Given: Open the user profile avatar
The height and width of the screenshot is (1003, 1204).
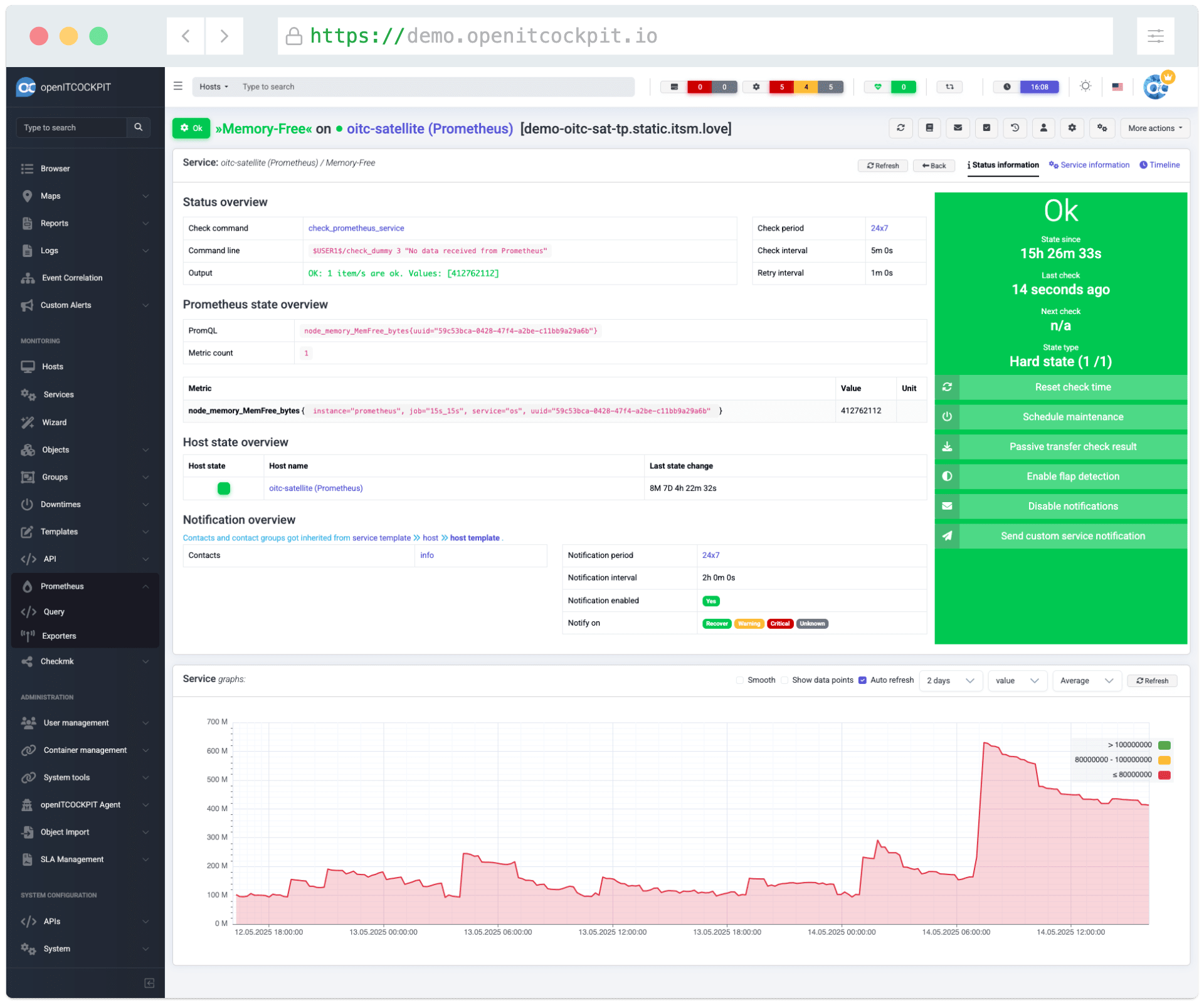Looking at the screenshot, I should click(1157, 87).
